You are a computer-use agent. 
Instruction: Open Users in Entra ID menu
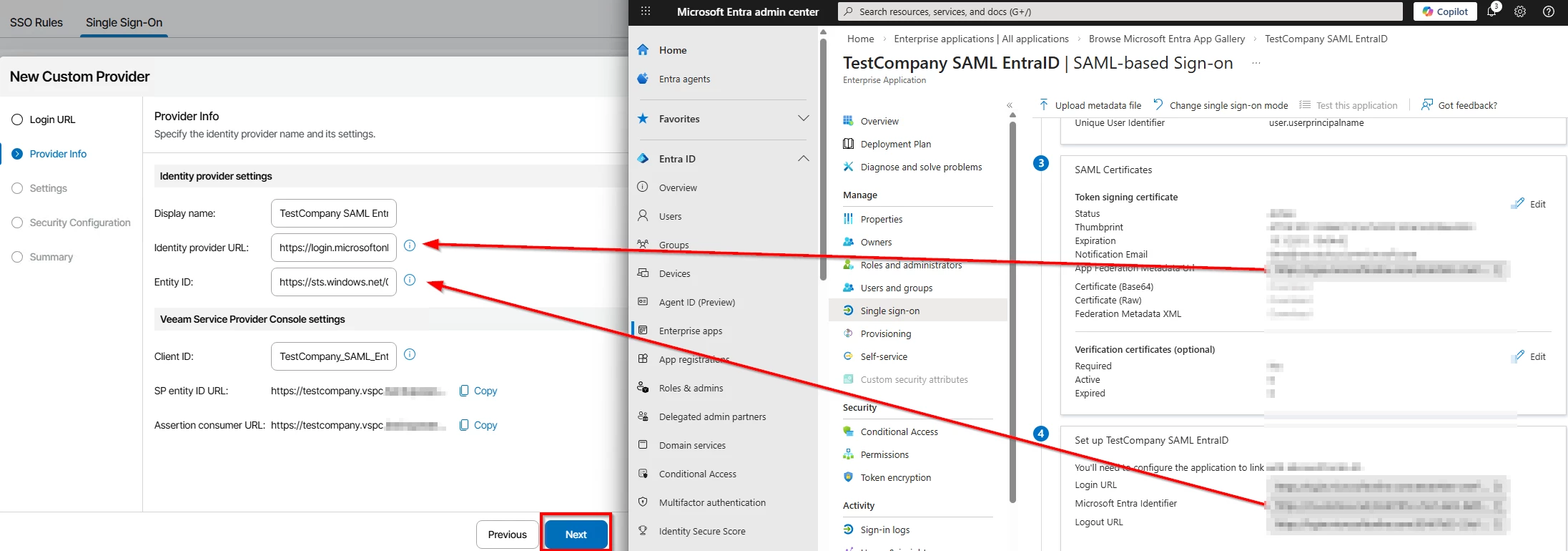point(670,216)
